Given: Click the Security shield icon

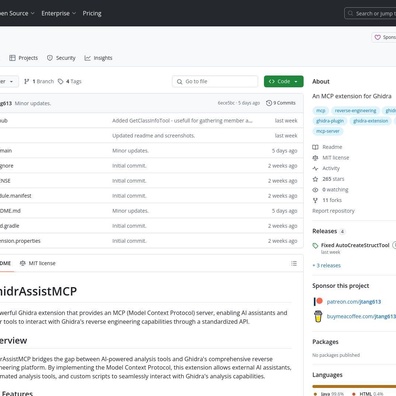Looking at the screenshot, I should (x=50, y=58).
